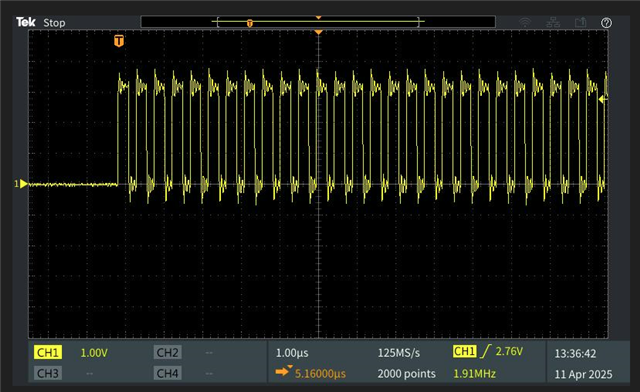Screen dimensions: 640x392
Task: Open the WiFi status icon
Action: (525, 23)
